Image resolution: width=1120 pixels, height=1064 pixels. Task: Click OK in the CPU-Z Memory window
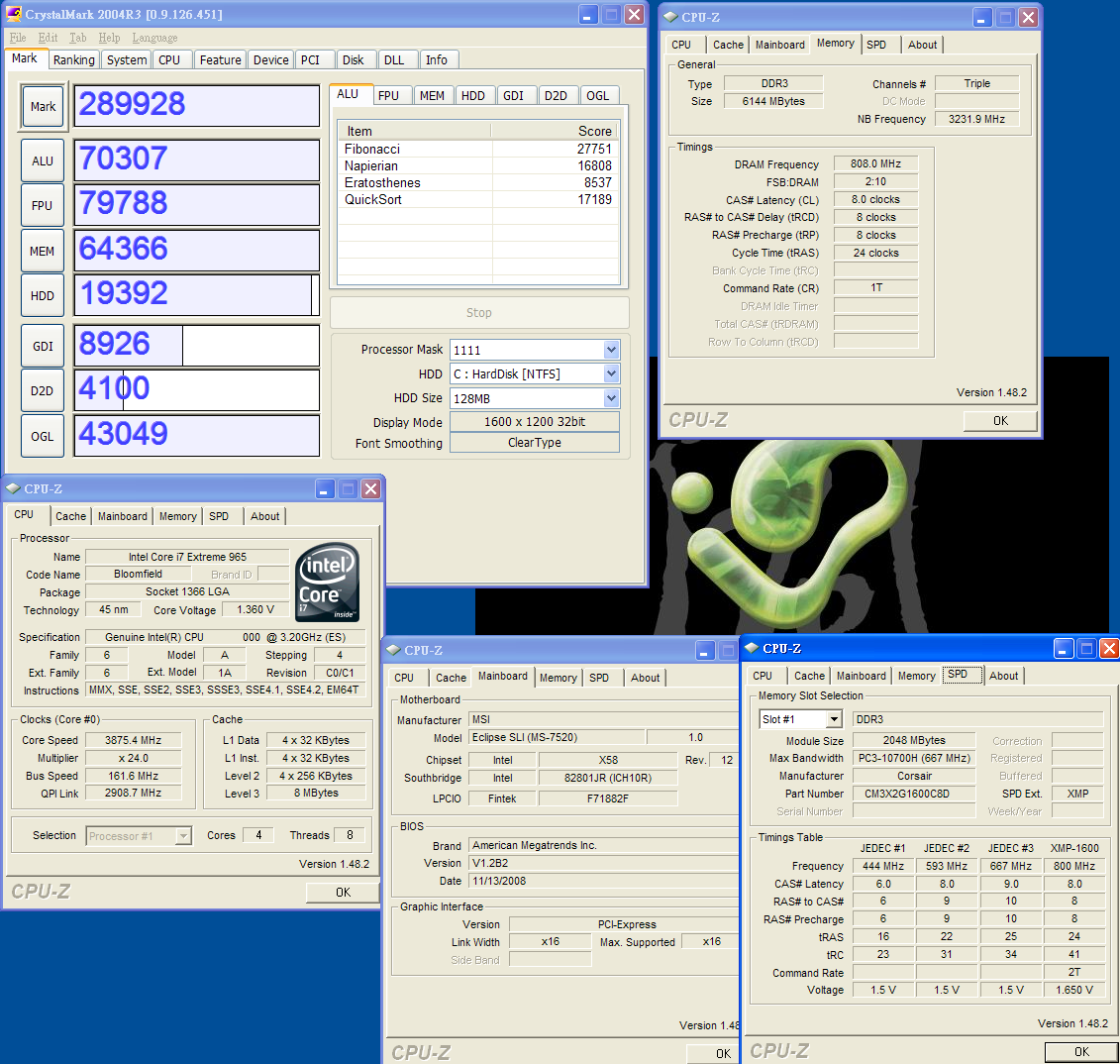[x=1000, y=420]
